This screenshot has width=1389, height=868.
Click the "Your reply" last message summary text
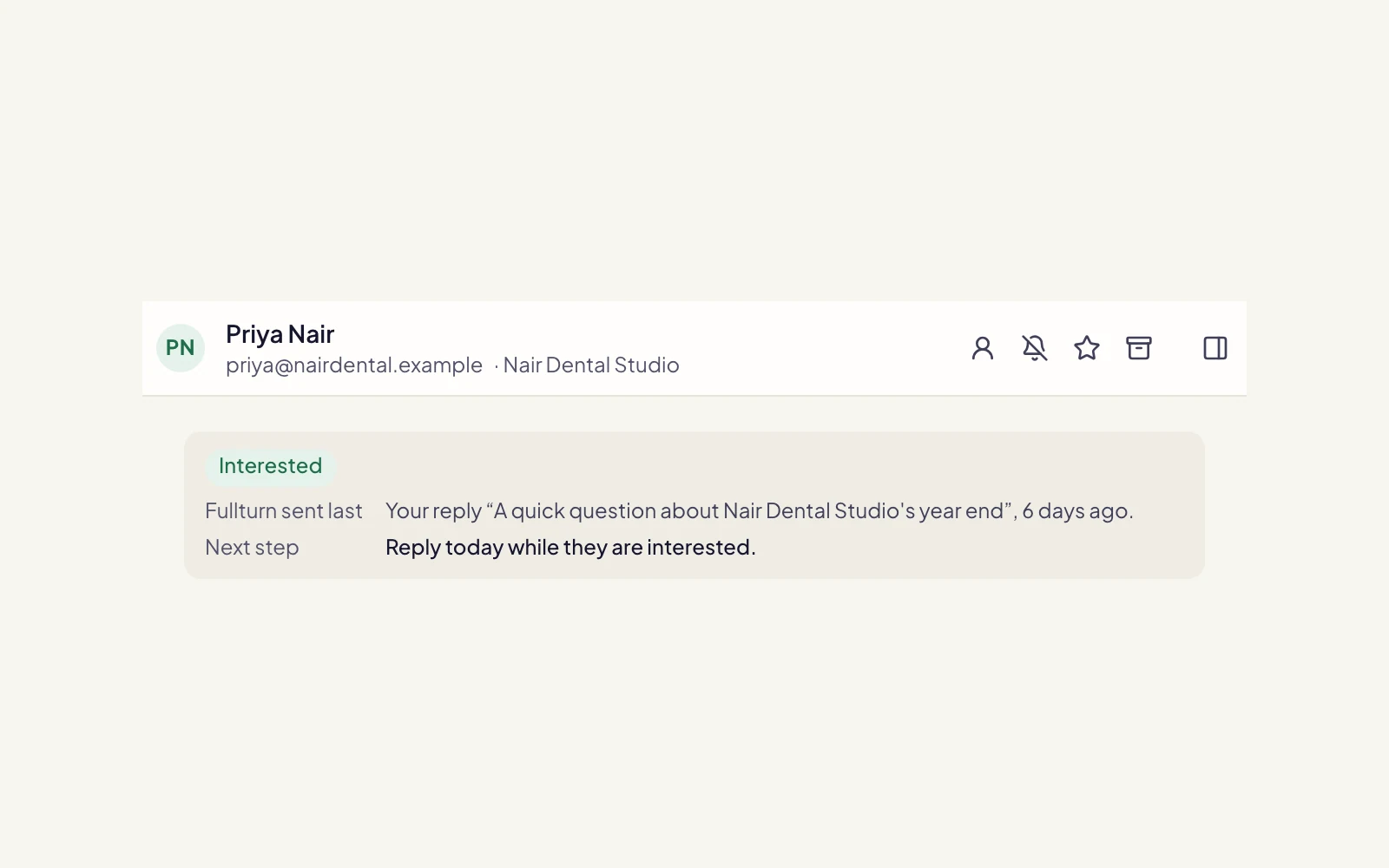point(760,511)
